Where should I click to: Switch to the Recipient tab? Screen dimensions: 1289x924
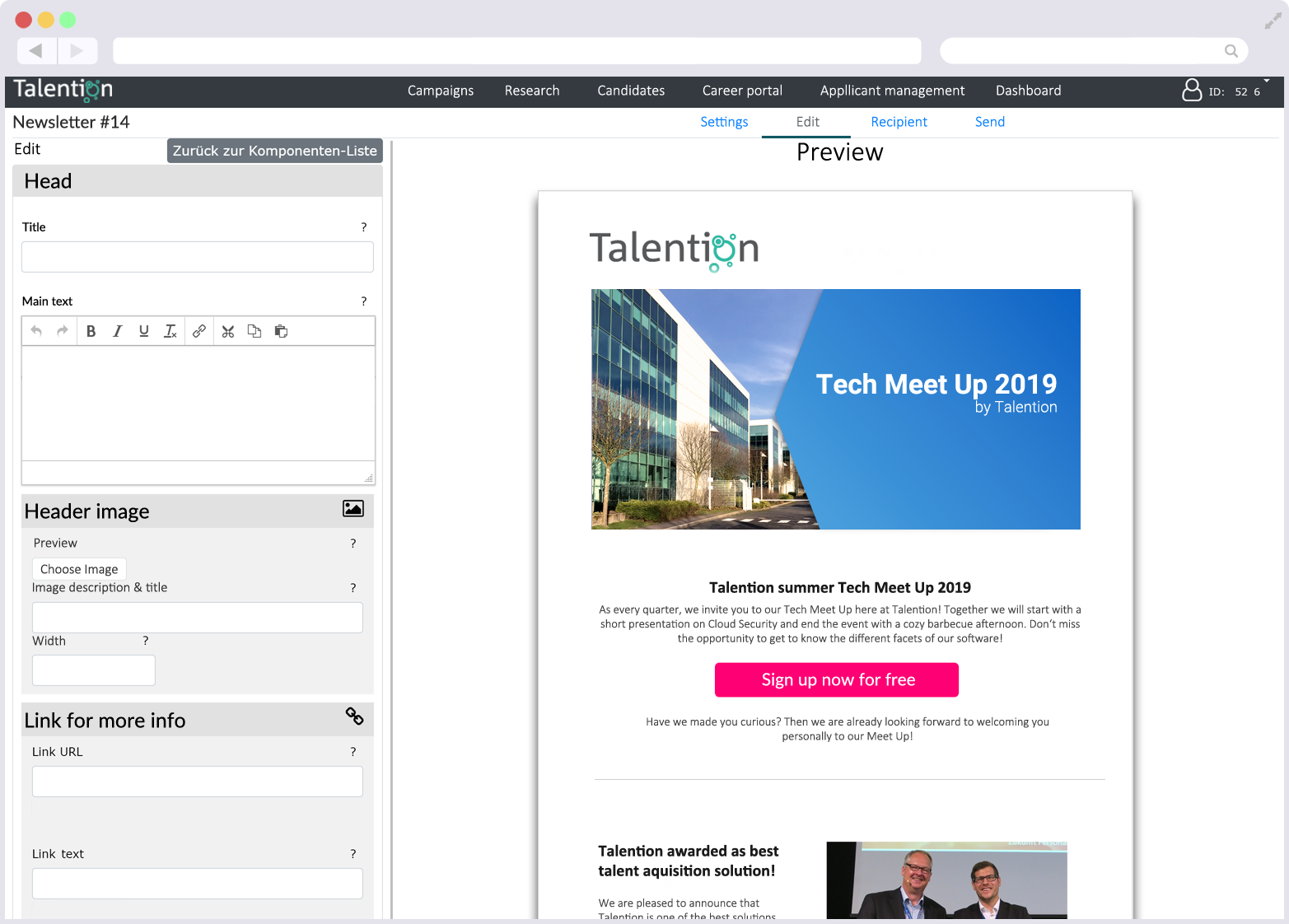point(899,122)
